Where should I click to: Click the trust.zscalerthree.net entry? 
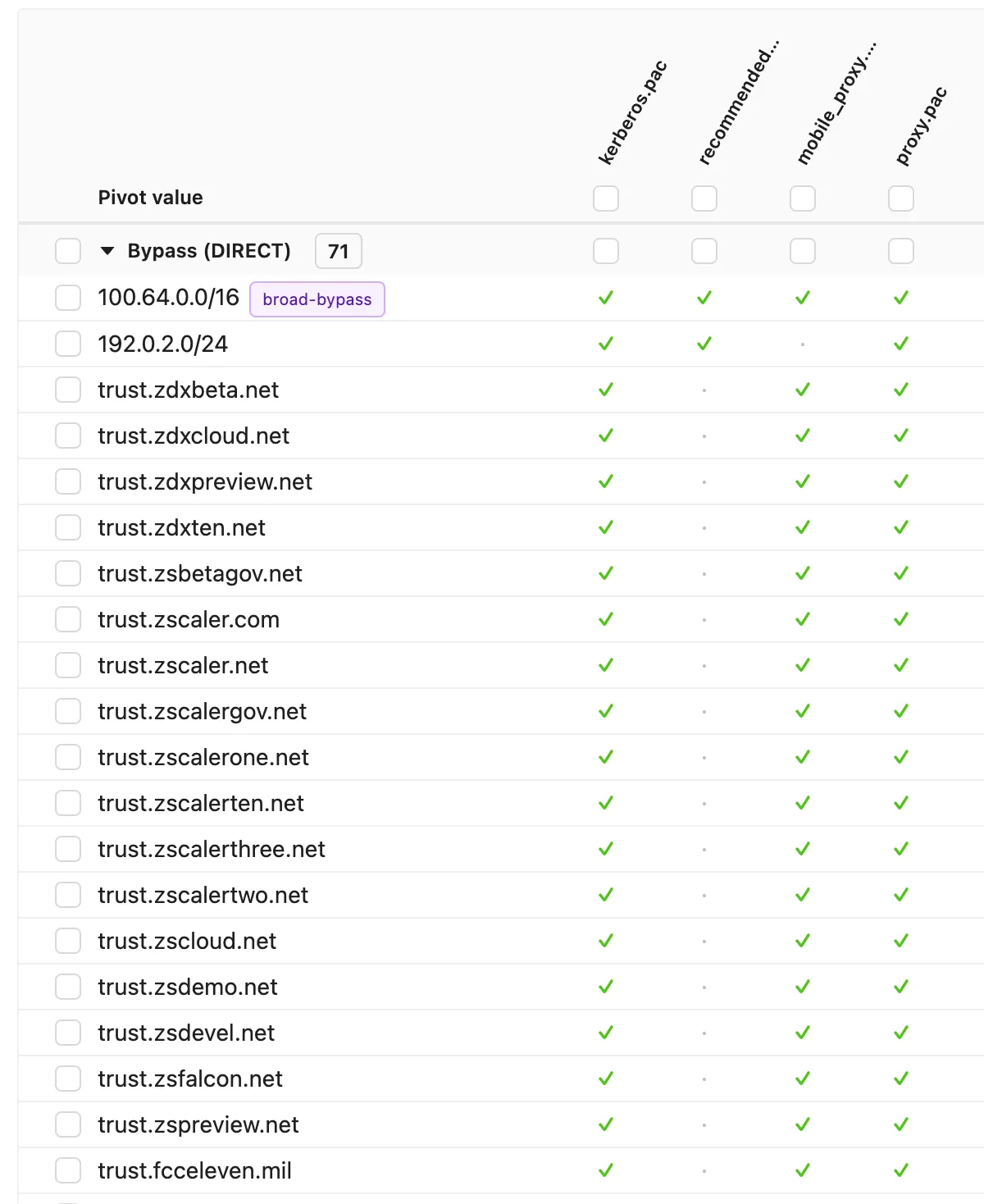pos(212,849)
